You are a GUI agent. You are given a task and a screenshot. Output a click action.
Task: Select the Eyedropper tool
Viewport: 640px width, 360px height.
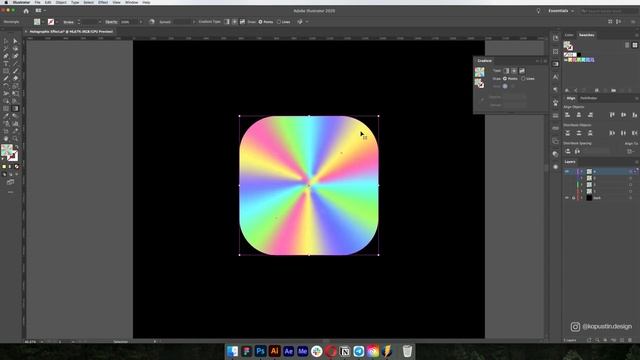point(6,116)
